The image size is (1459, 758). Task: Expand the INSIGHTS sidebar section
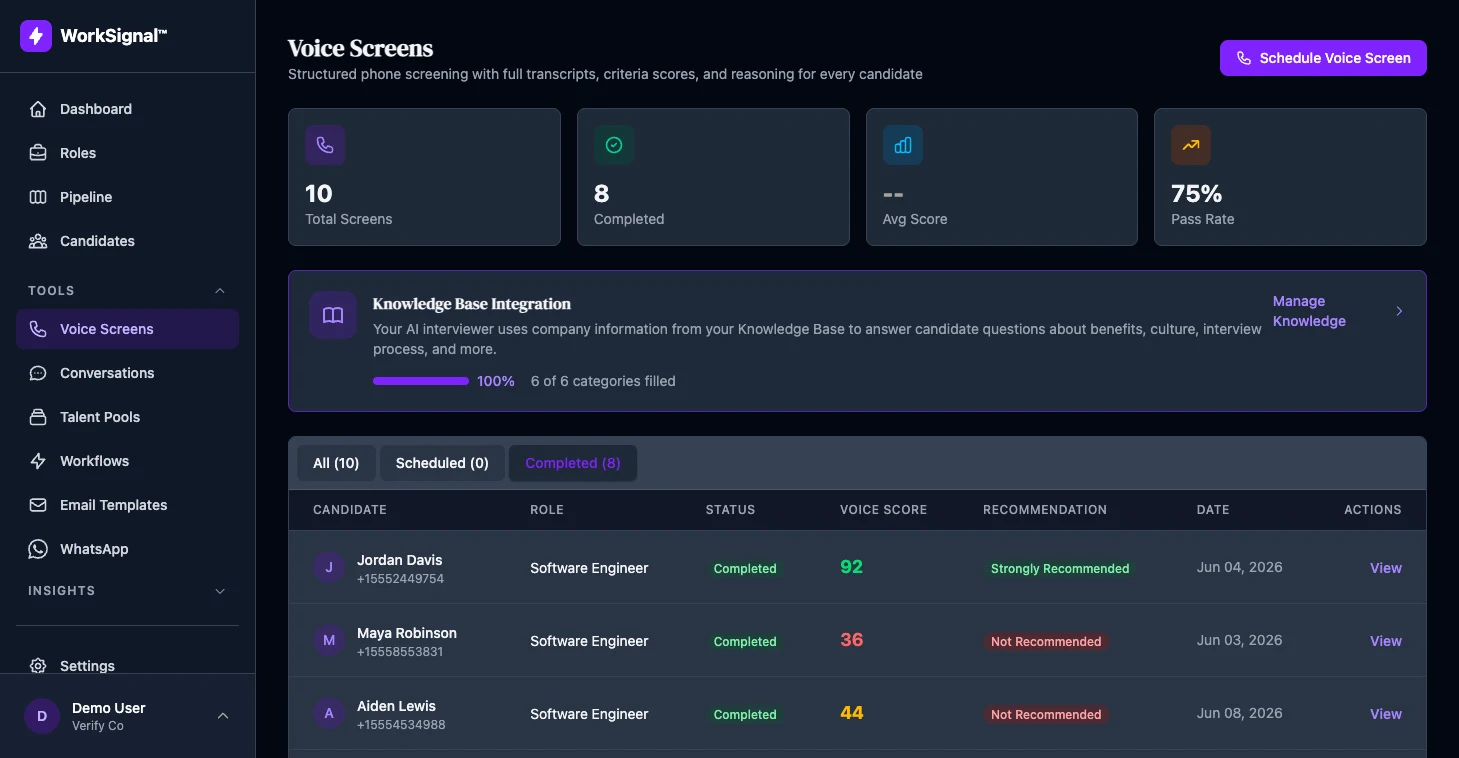point(220,591)
